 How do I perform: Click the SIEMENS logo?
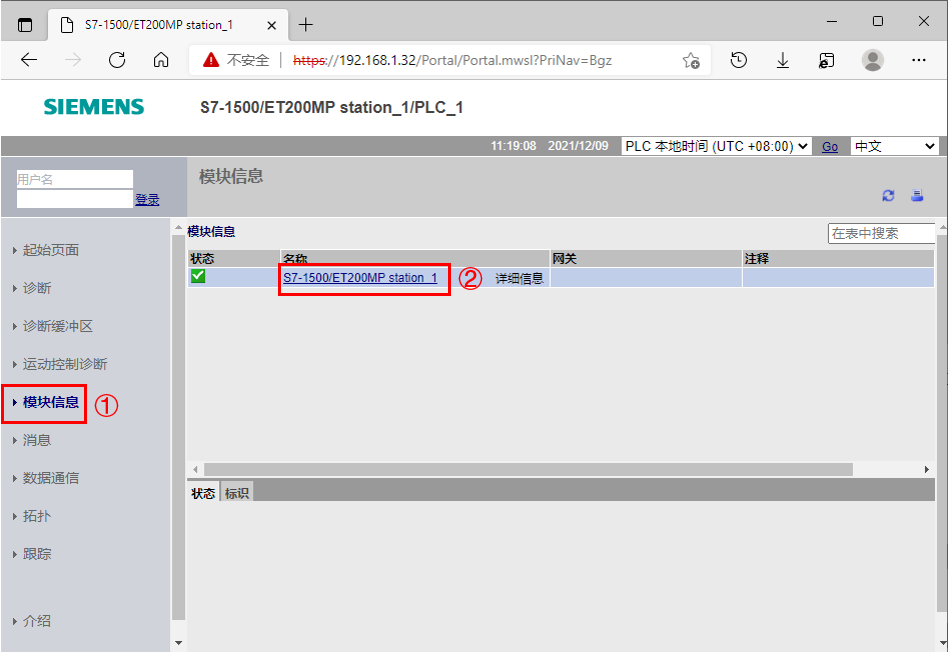[x=94, y=107]
